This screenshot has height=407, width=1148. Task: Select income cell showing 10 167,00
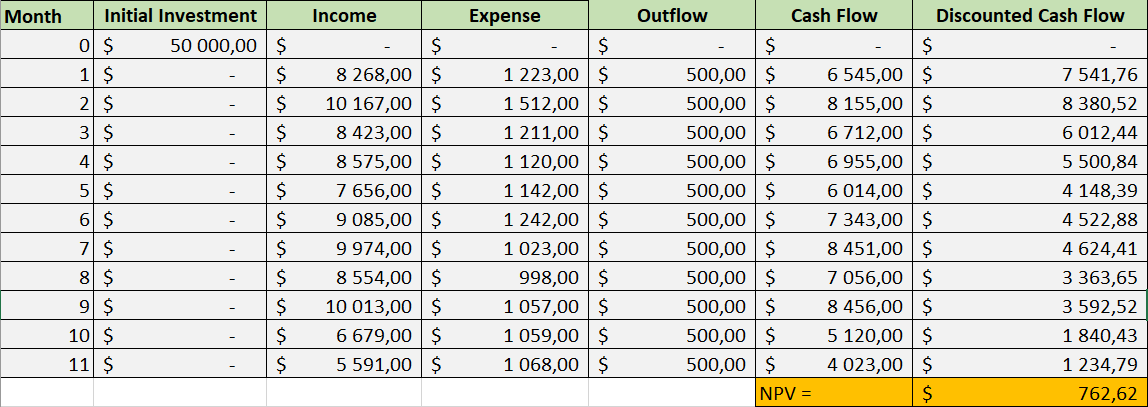(344, 103)
